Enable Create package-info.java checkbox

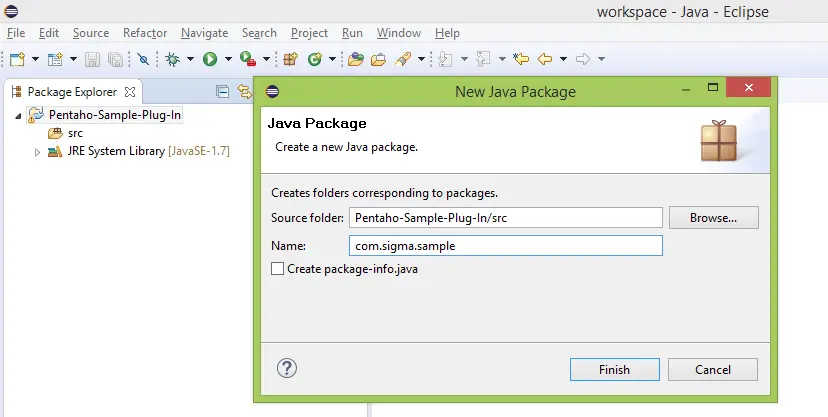point(277,269)
